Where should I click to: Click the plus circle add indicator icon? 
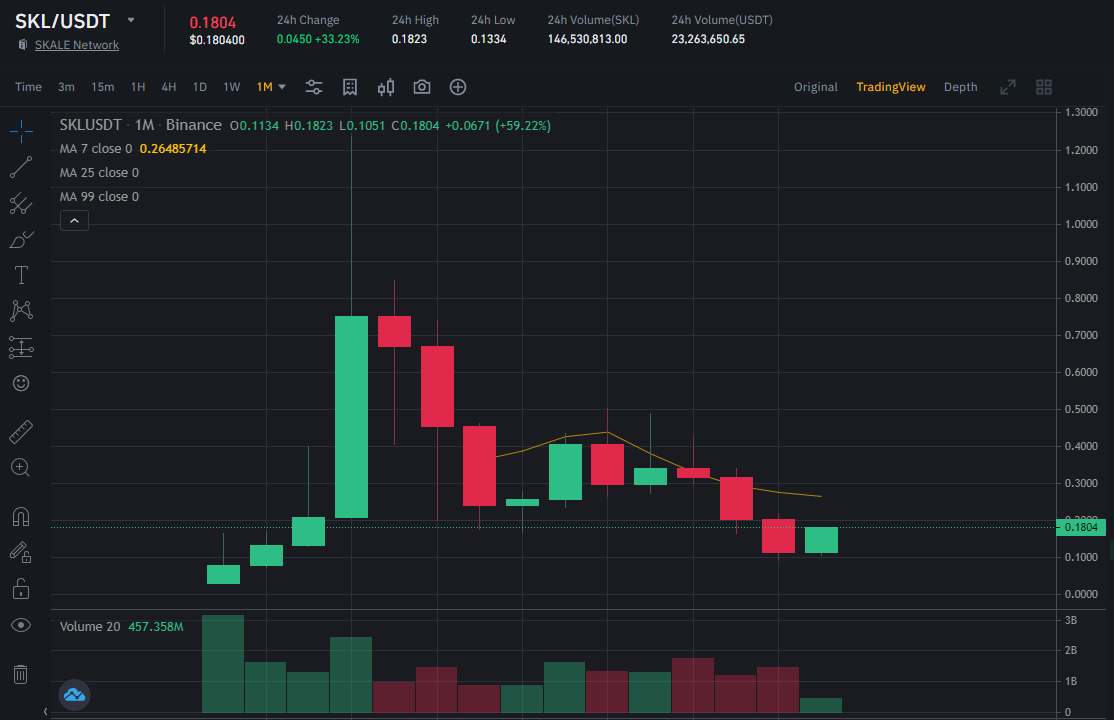pos(458,87)
